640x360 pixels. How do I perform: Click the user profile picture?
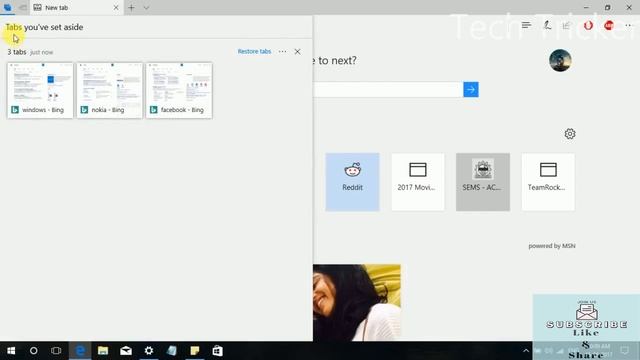pos(560,60)
